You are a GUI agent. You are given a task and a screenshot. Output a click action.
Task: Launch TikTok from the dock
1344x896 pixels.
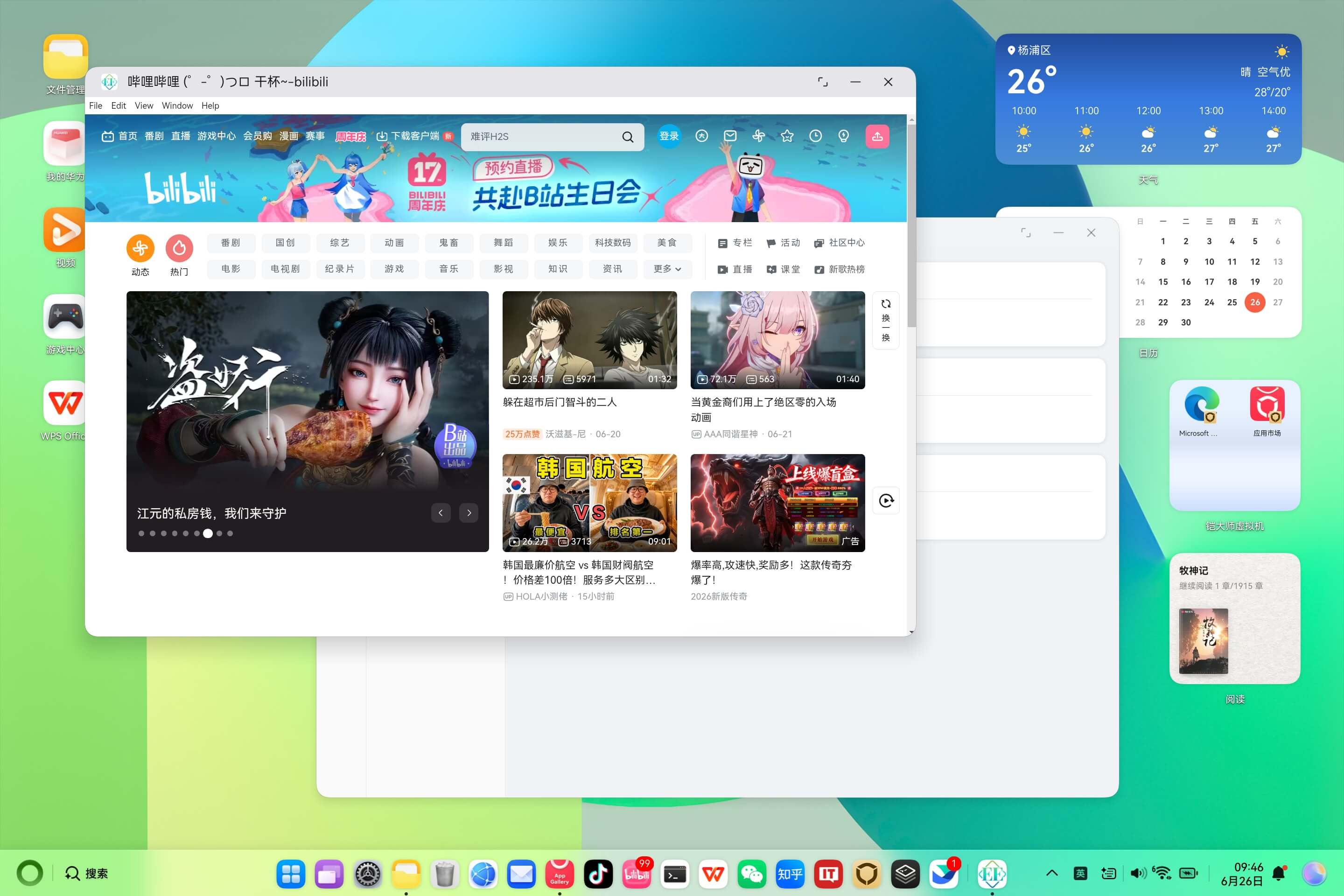(598, 873)
